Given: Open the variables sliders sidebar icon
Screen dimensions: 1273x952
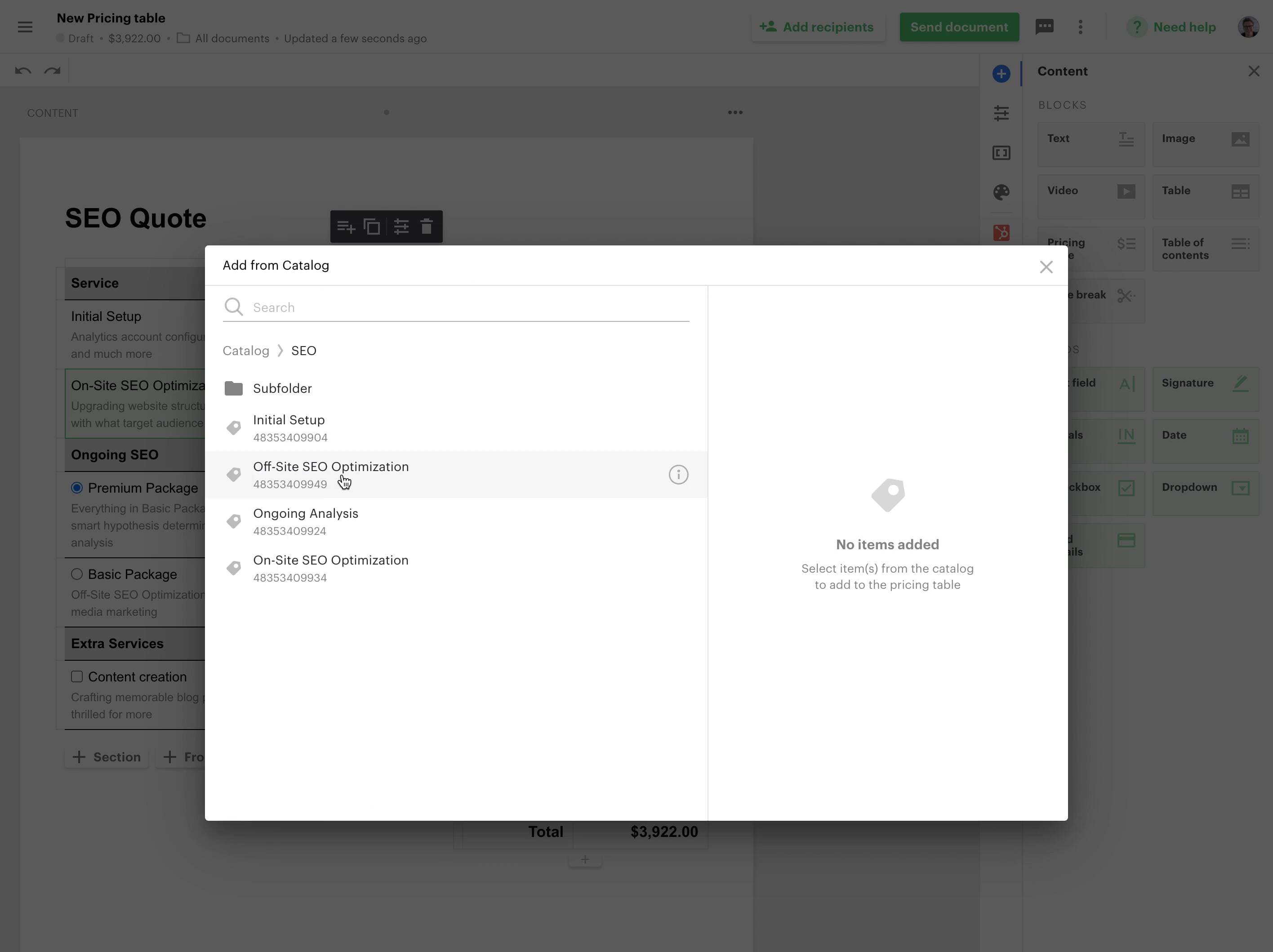Looking at the screenshot, I should click(1001, 113).
